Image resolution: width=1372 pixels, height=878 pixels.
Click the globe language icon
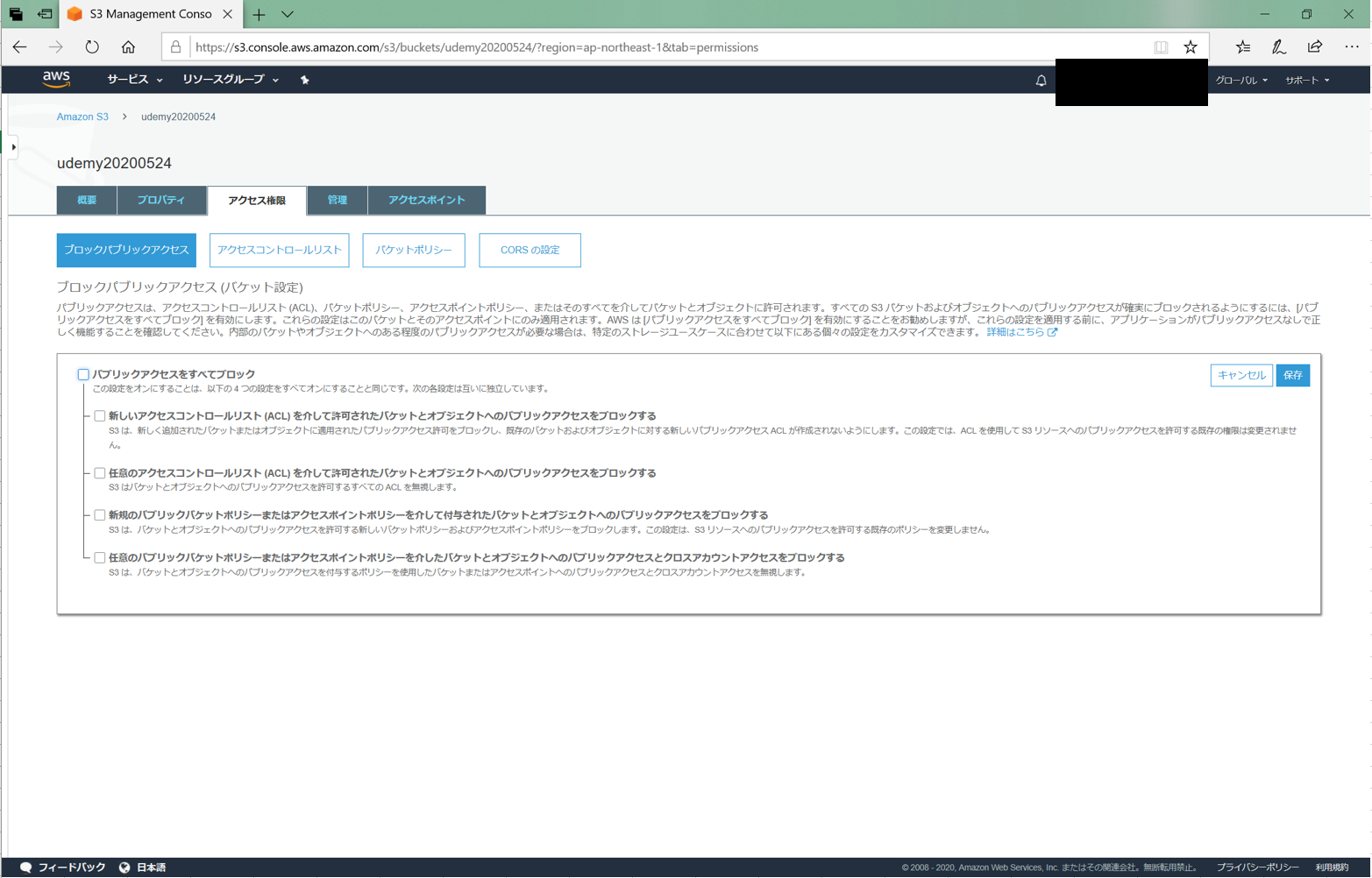pos(124,867)
